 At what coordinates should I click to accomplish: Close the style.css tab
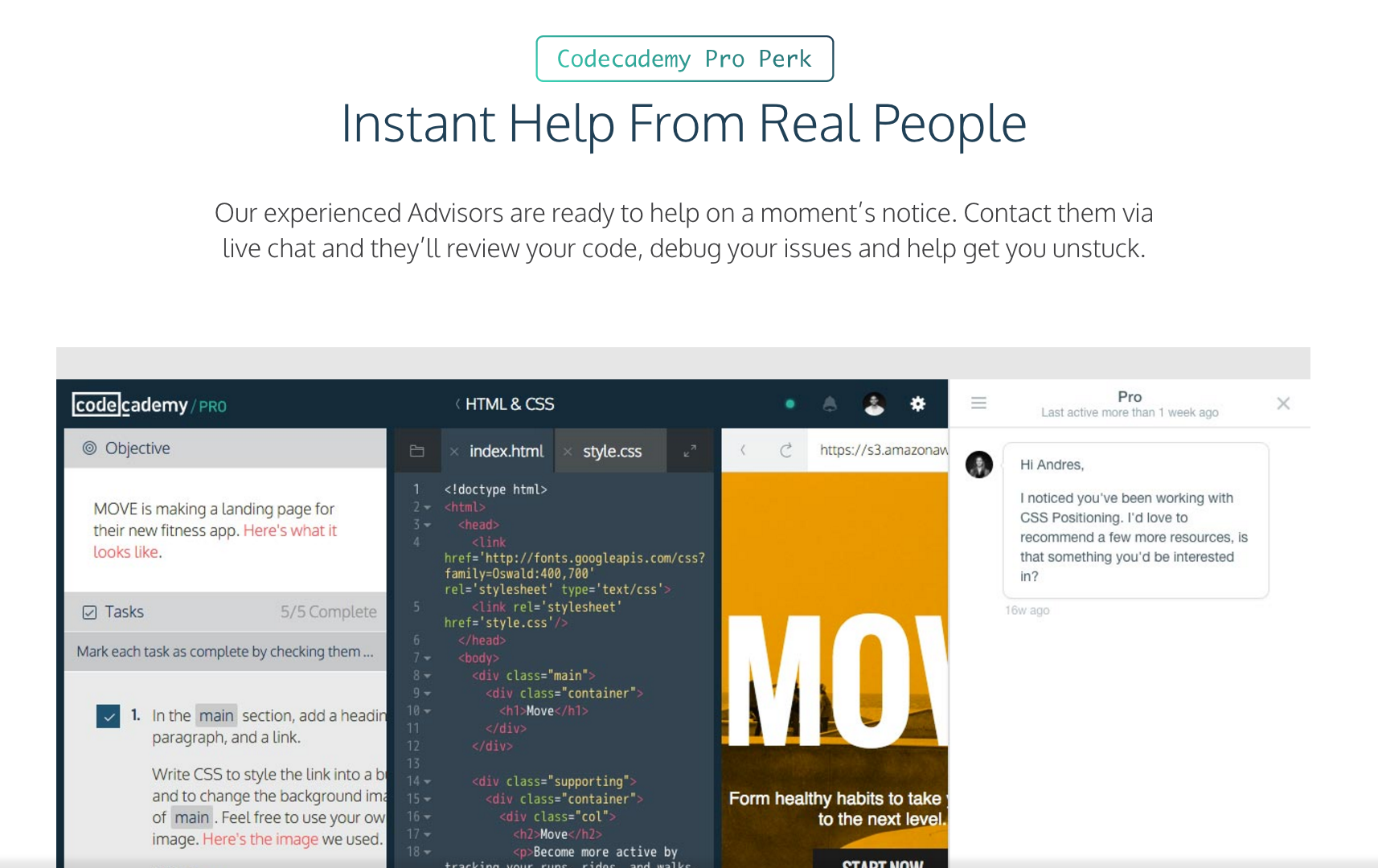click(x=568, y=452)
